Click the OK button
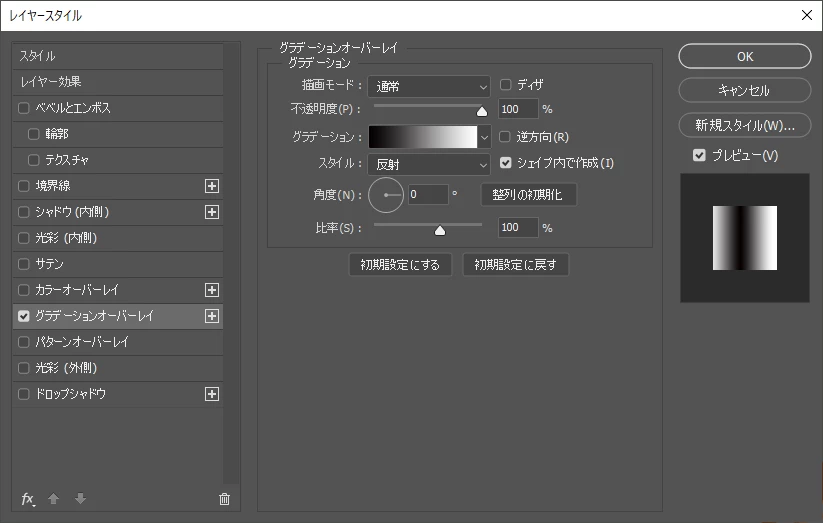 [745, 56]
